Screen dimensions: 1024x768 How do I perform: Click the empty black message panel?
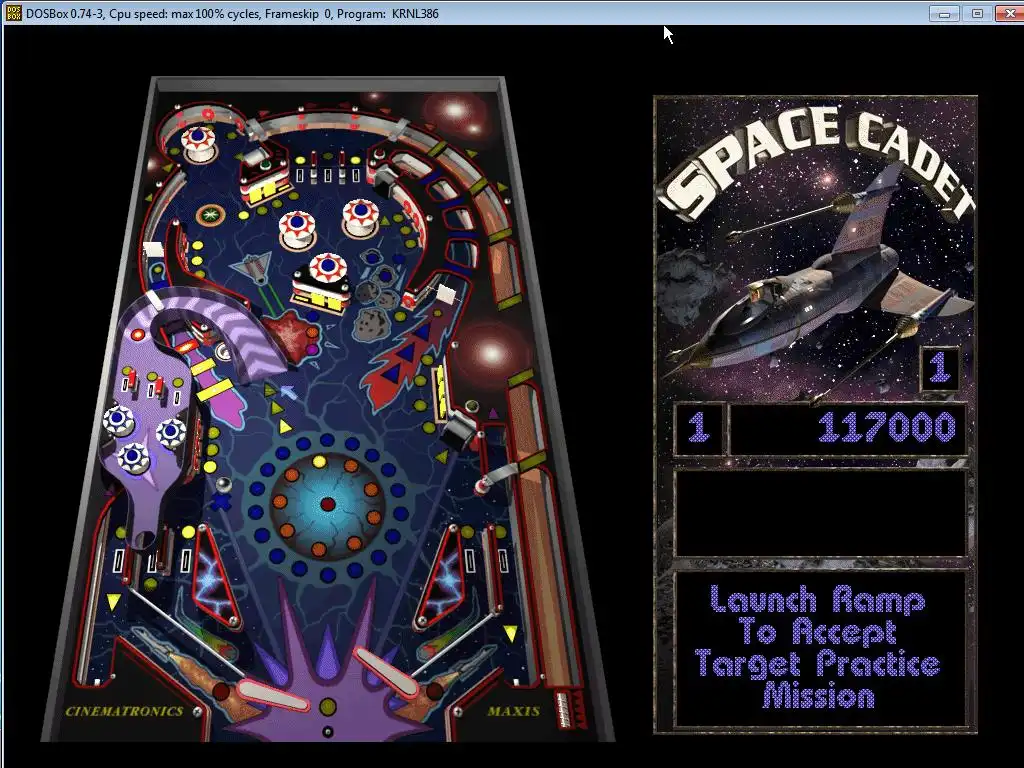820,513
